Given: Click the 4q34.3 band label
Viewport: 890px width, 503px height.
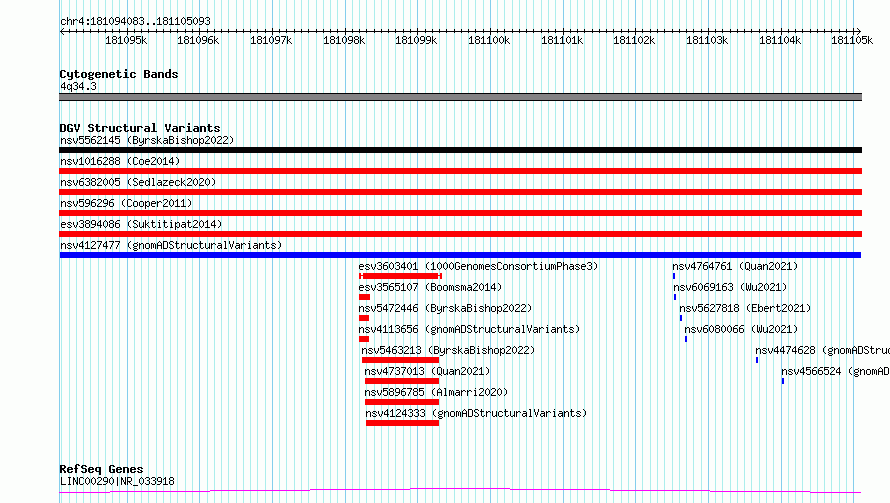Looking at the screenshot, I should [x=78, y=86].
